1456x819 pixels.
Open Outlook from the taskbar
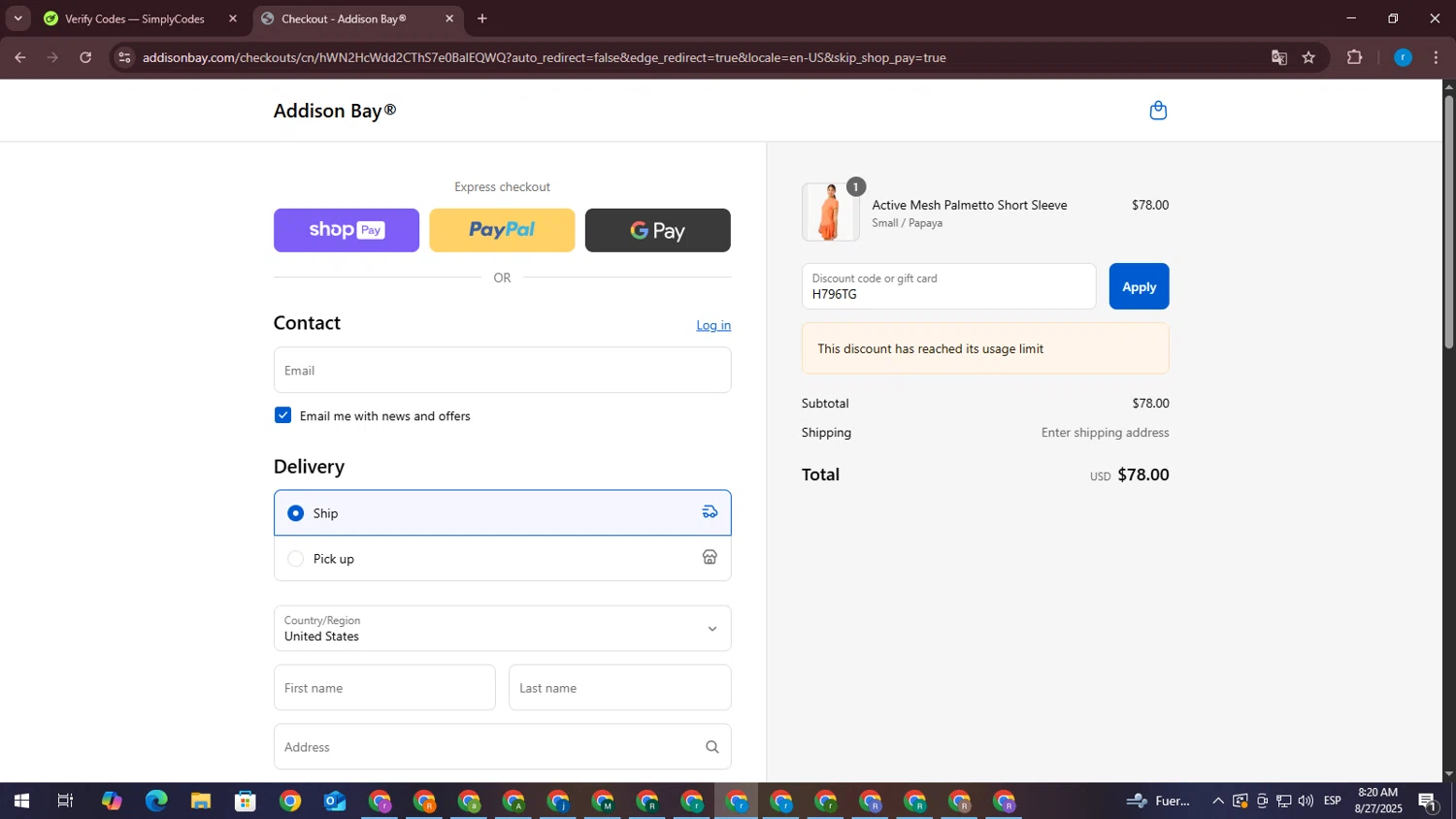[x=335, y=802]
